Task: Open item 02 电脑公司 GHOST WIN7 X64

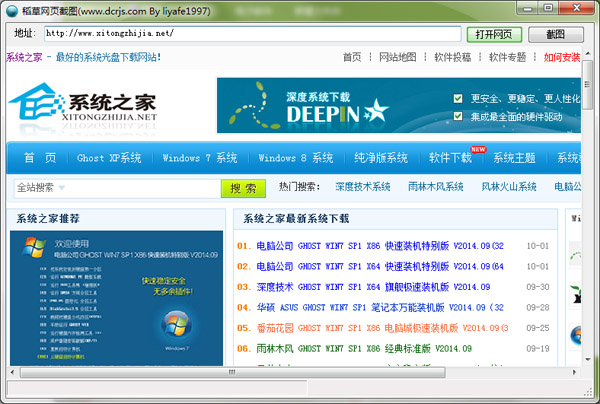Action: pos(380,266)
